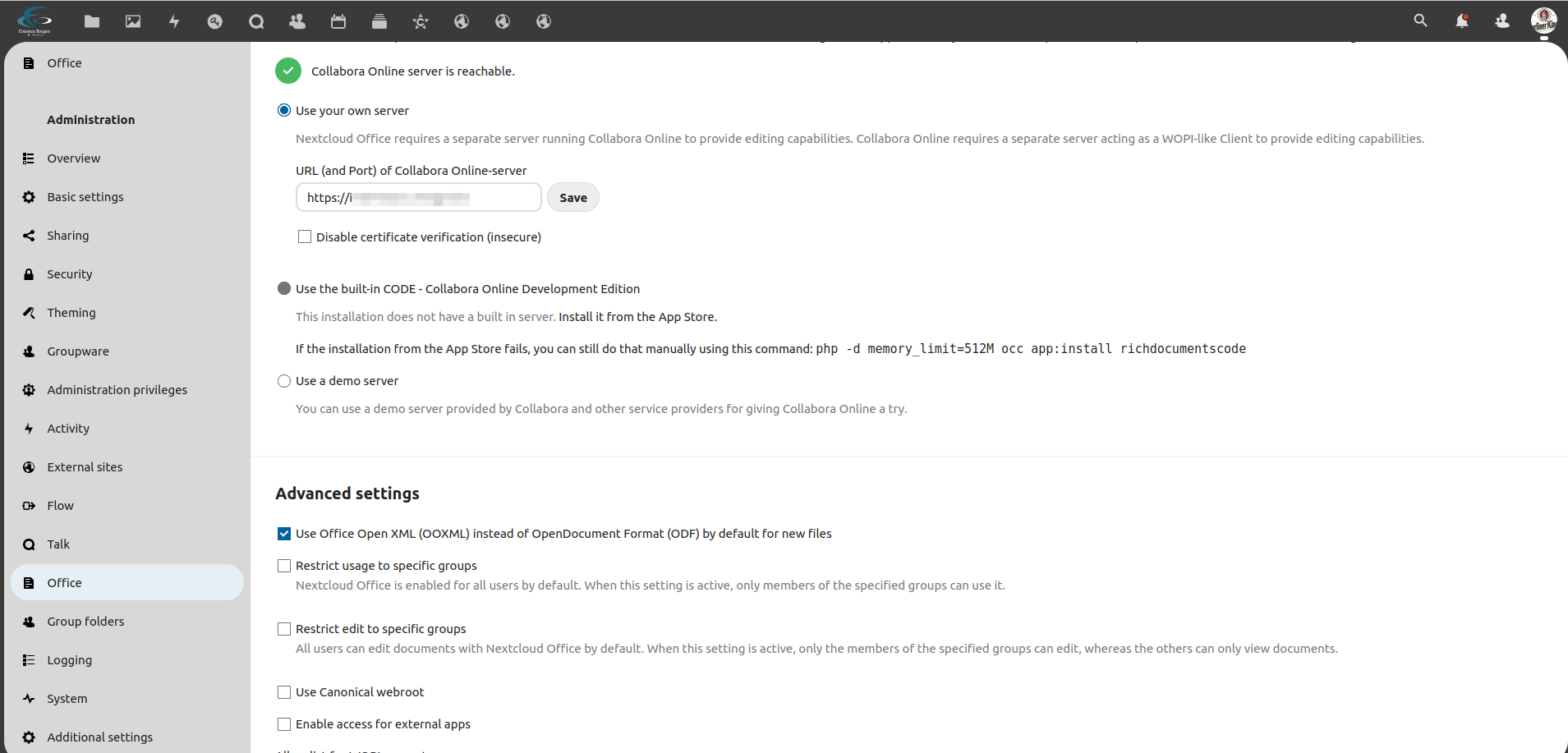
Task: Select the built-in CODE radio option
Action: pyautogui.click(x=284, y=288)
